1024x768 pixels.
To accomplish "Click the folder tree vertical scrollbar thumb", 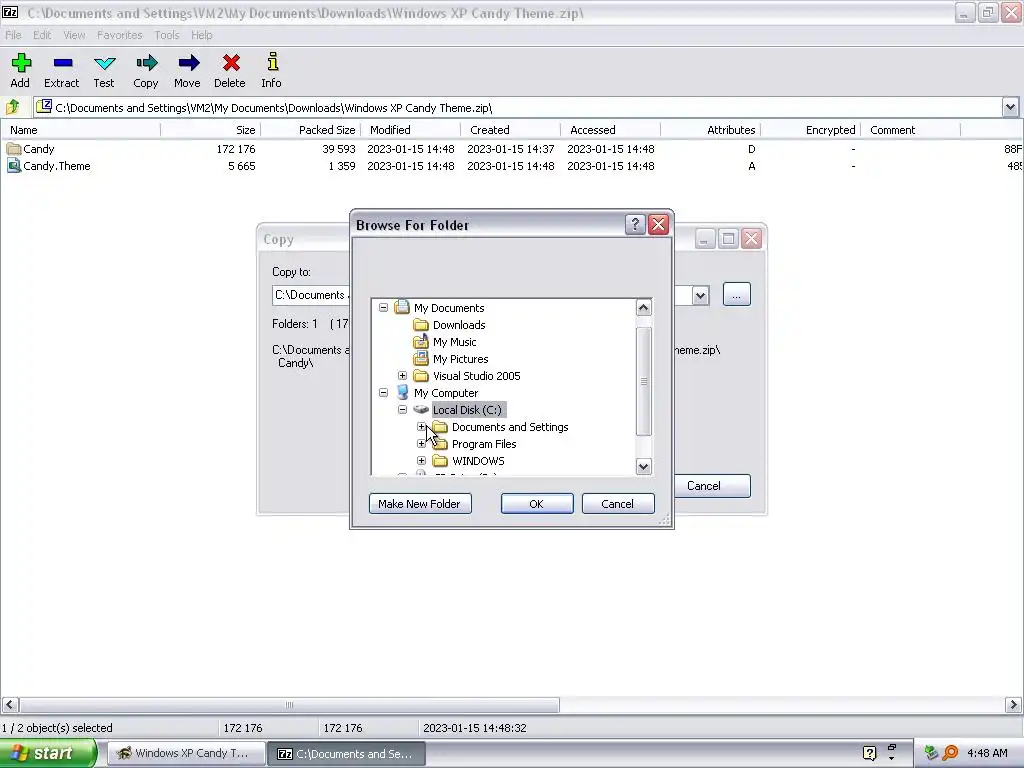I will pos(644,381).
